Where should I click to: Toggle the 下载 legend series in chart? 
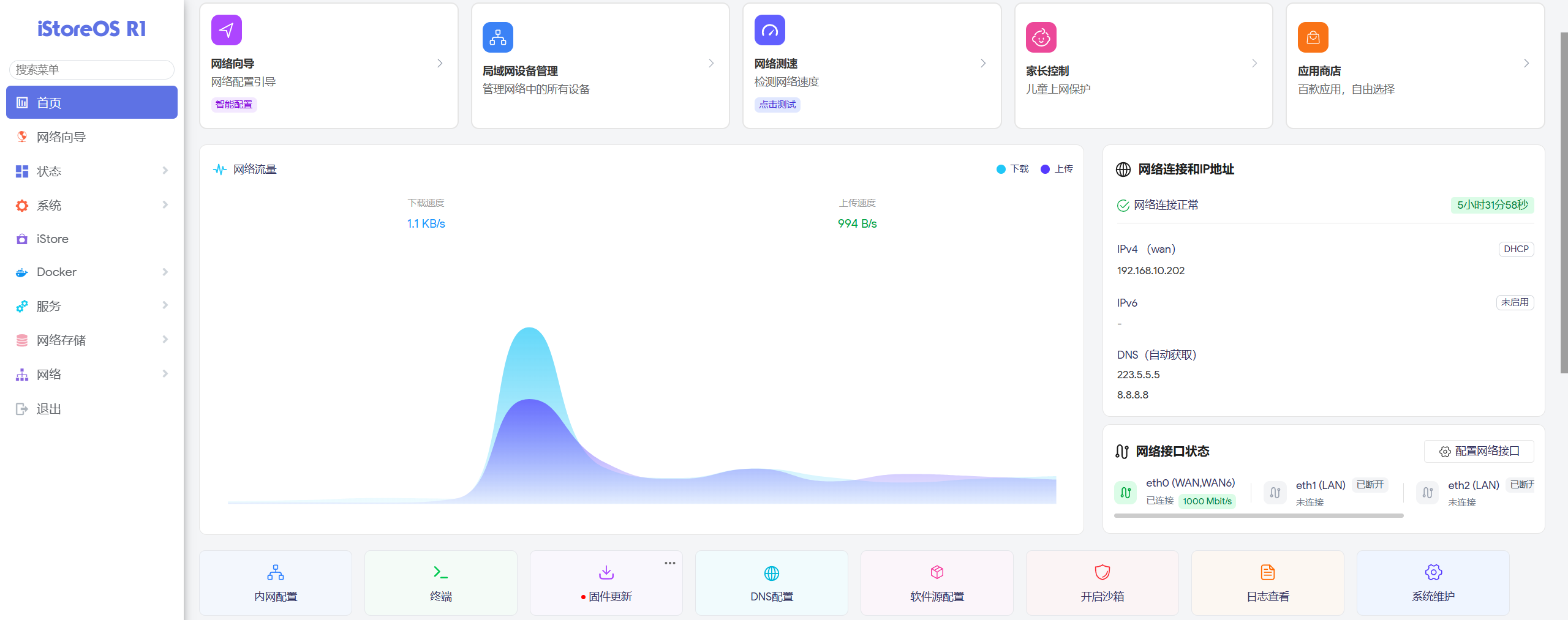click(x=1012, y=169)
